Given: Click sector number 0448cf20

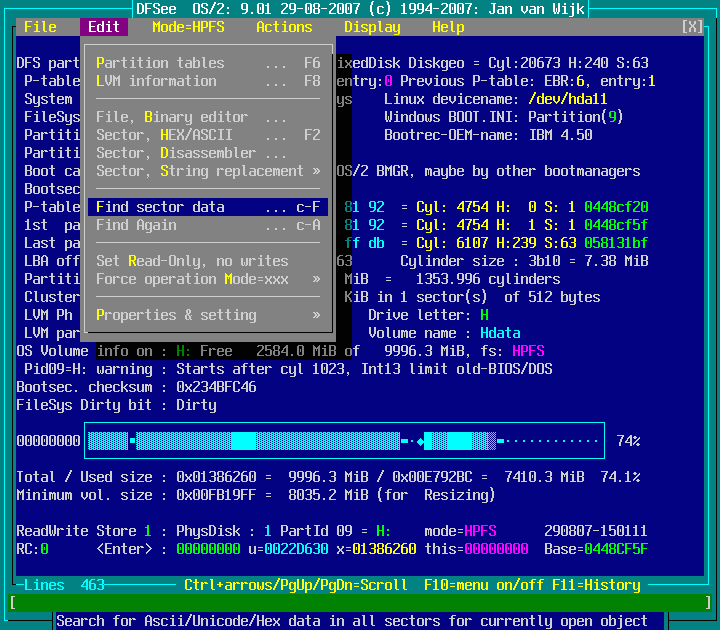Looking at the screenshot, I should click(x=616, y=207).
